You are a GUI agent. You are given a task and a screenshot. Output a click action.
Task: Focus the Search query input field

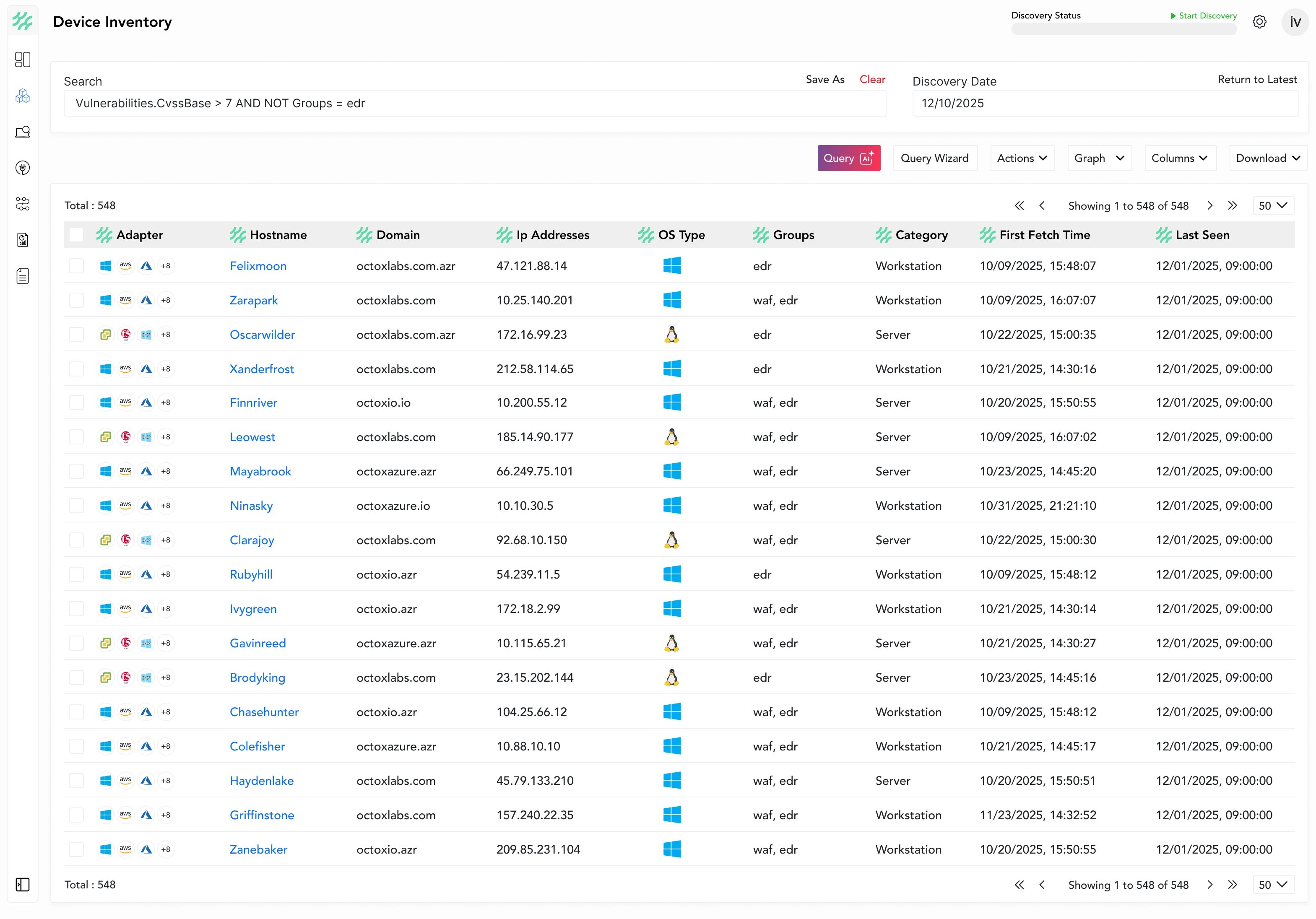pos(475,103)
